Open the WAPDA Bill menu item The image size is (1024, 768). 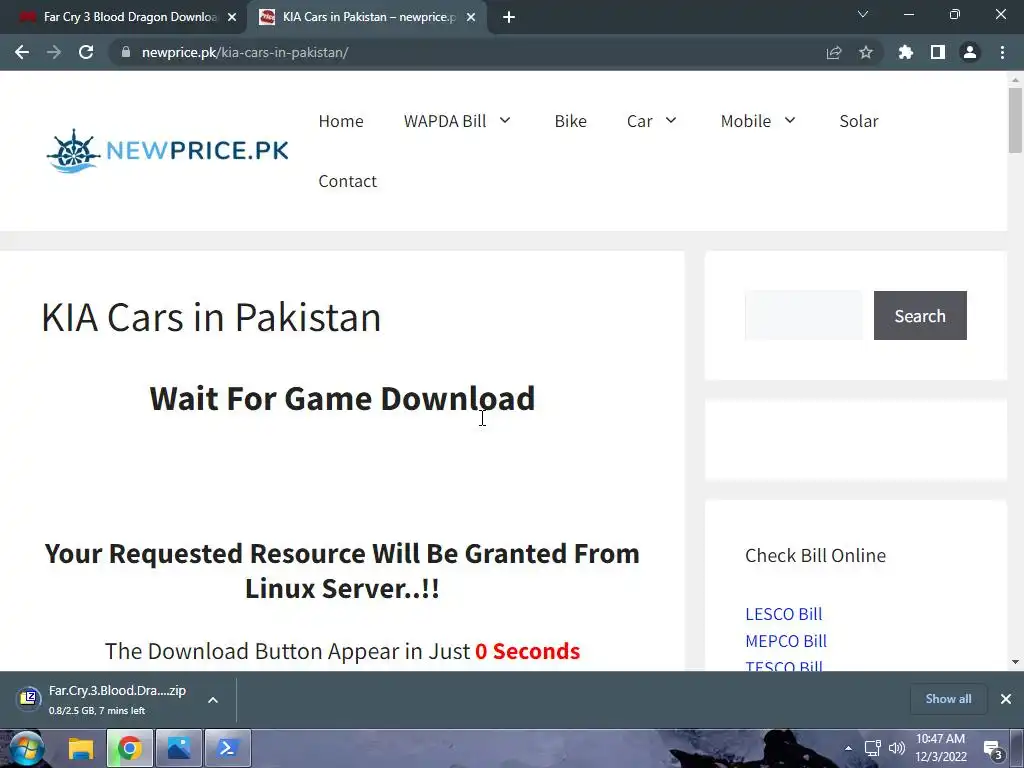click(445, 121)
